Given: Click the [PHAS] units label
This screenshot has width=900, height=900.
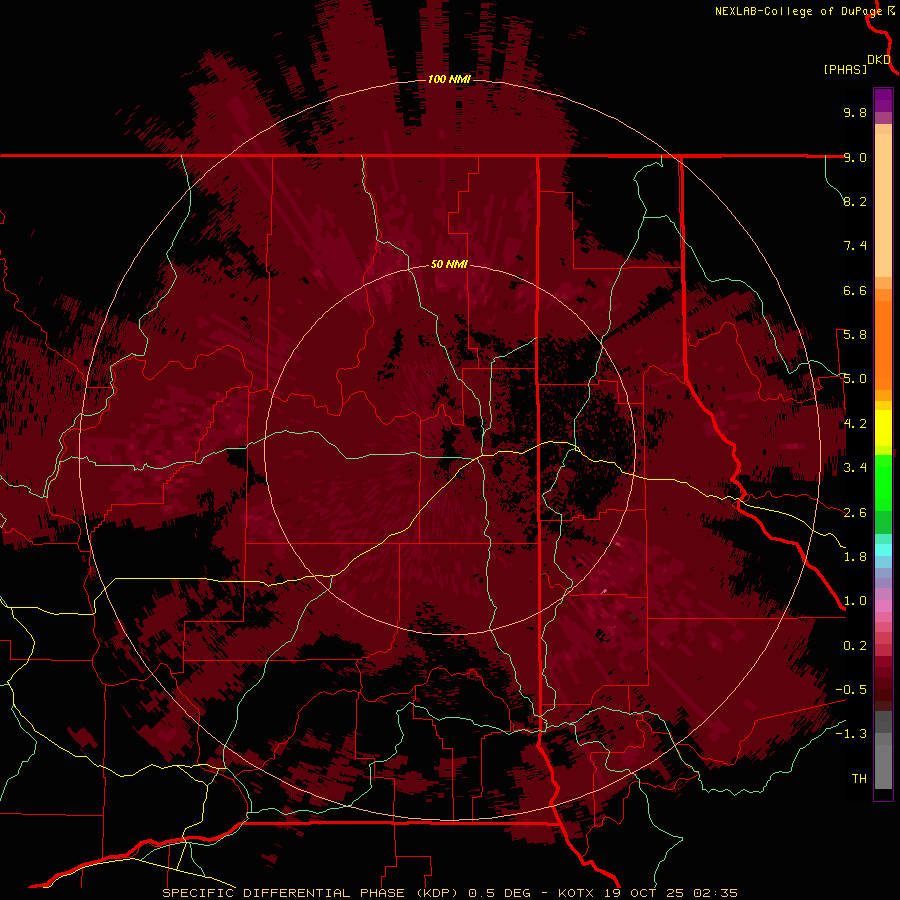Looking at the screenshot, I should tap(845, 69).
